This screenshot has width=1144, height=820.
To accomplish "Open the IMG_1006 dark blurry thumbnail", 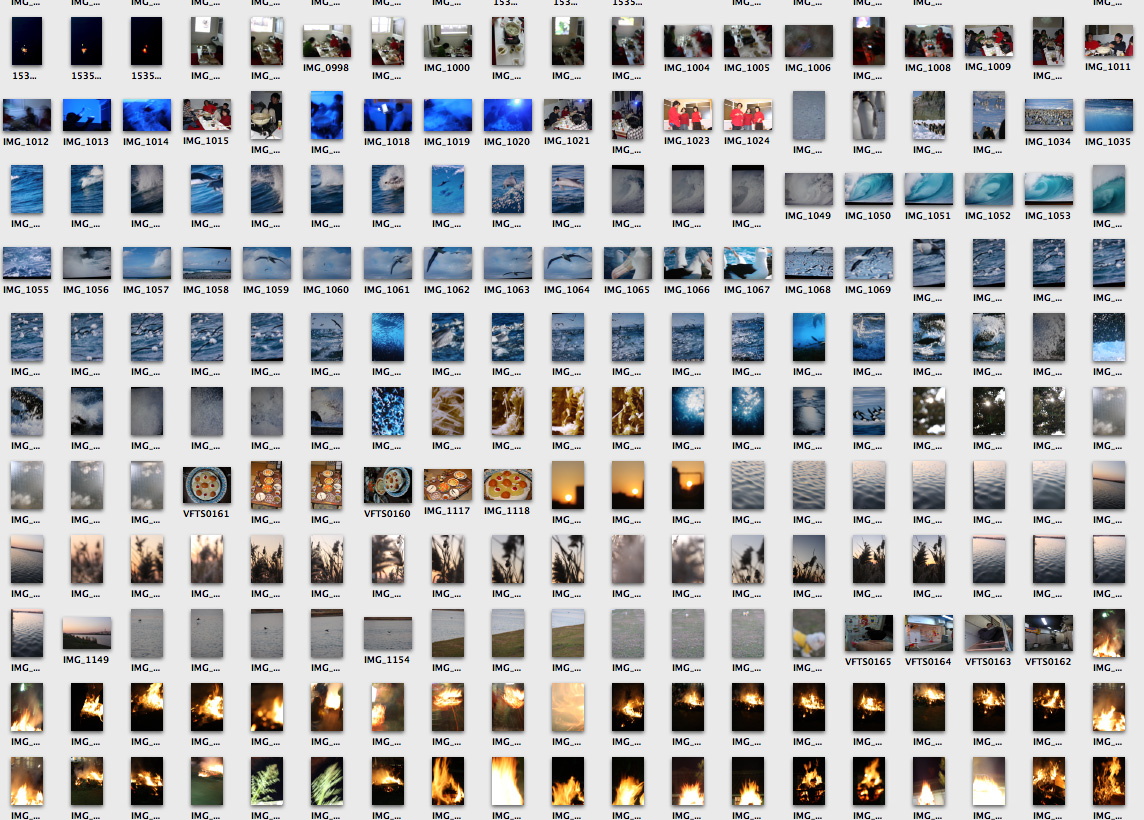I will click(808, 42).
